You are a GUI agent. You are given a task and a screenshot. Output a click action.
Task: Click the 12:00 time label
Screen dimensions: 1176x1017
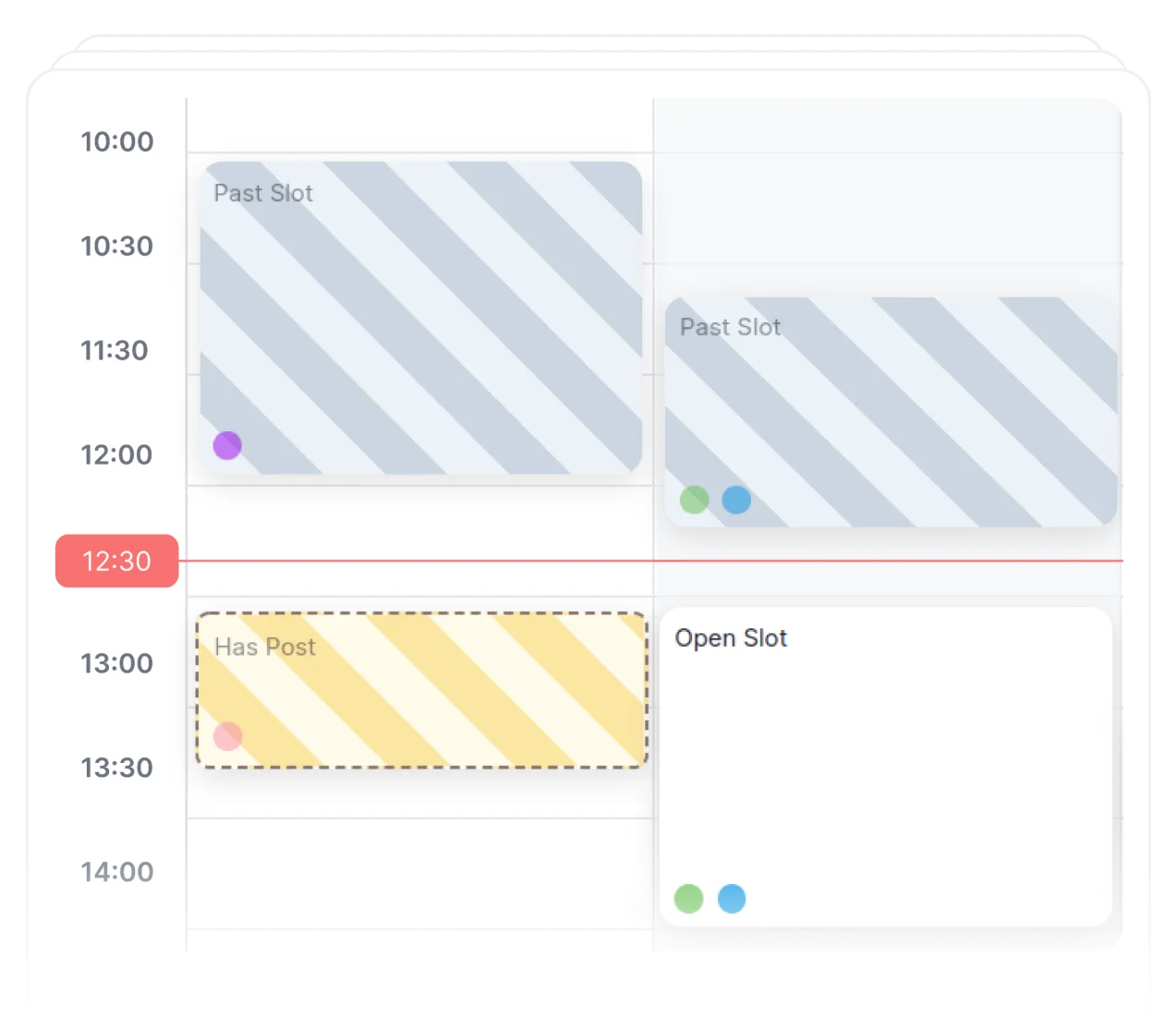tap(117, 454)
